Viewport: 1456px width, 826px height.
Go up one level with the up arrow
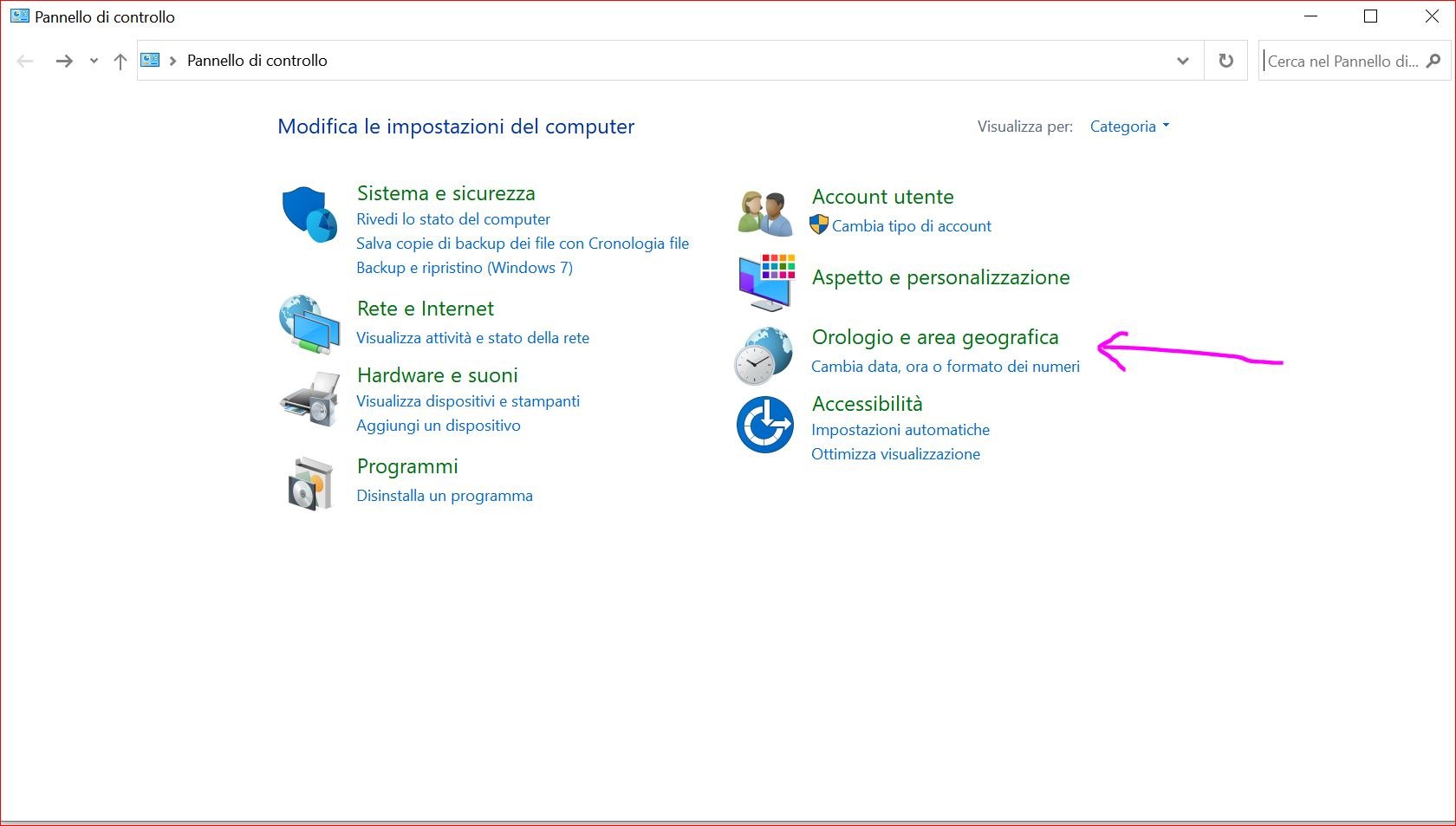[120, 61]
